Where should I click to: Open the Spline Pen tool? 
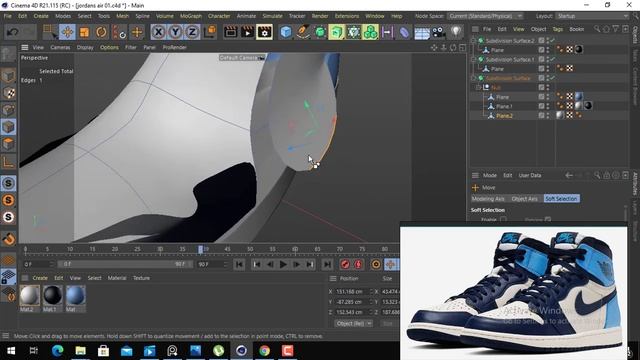click(x=303, y=32)
